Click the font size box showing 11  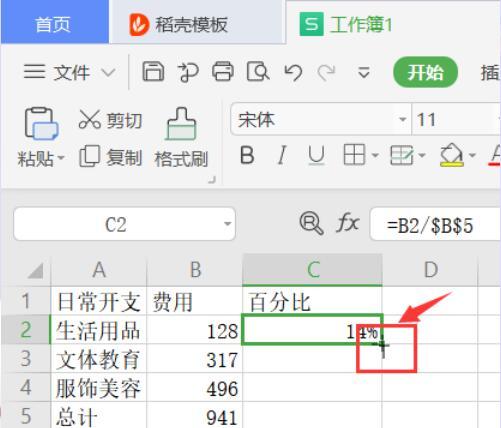click(x=457, y=119)
